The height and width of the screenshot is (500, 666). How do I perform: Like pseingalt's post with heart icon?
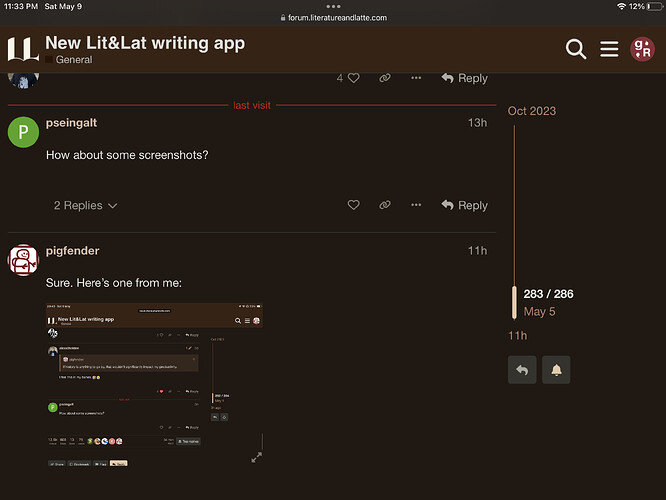(x=353, y=205)
